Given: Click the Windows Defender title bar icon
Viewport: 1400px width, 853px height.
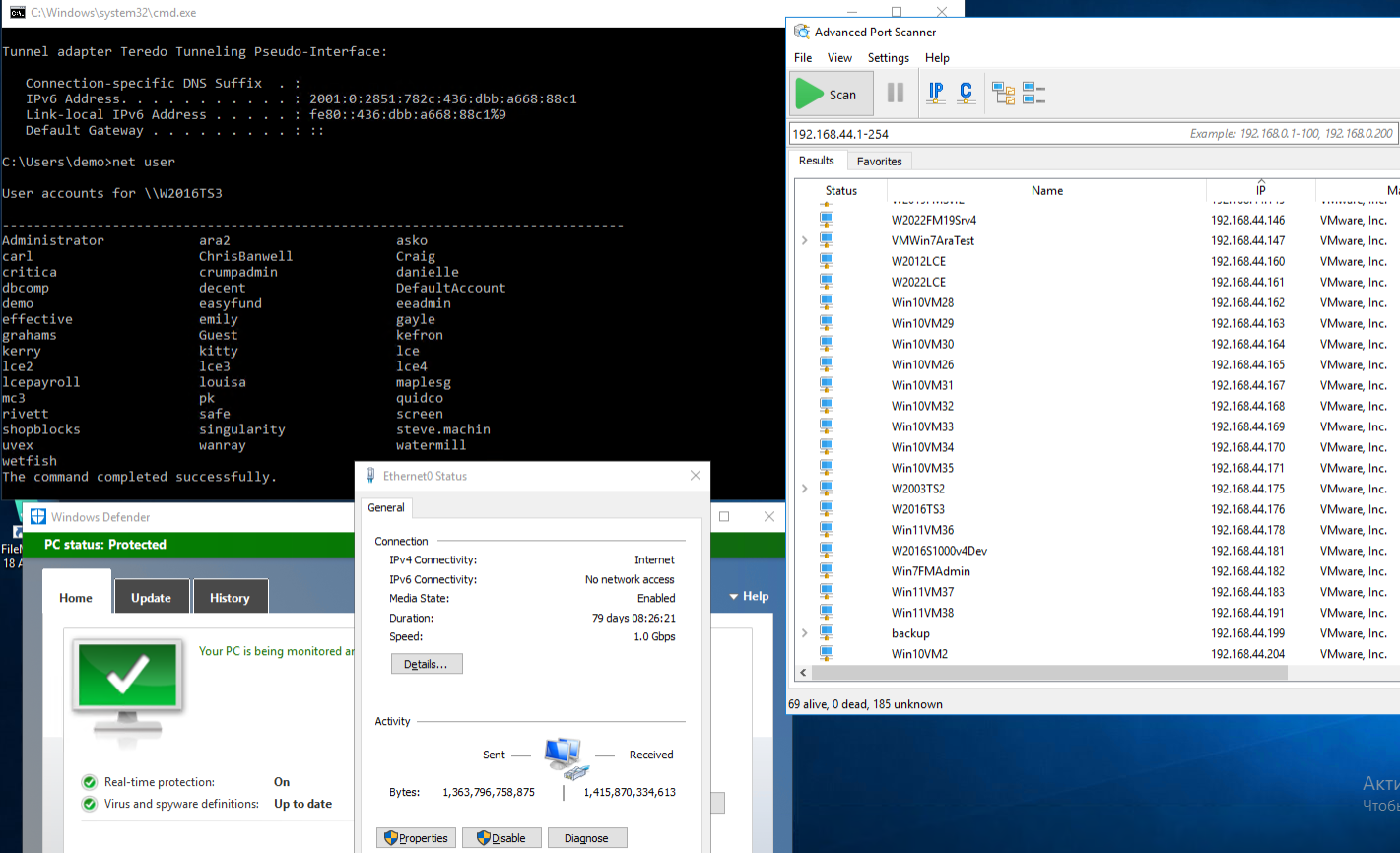Looking at the screenshot, I should (38, 516).
